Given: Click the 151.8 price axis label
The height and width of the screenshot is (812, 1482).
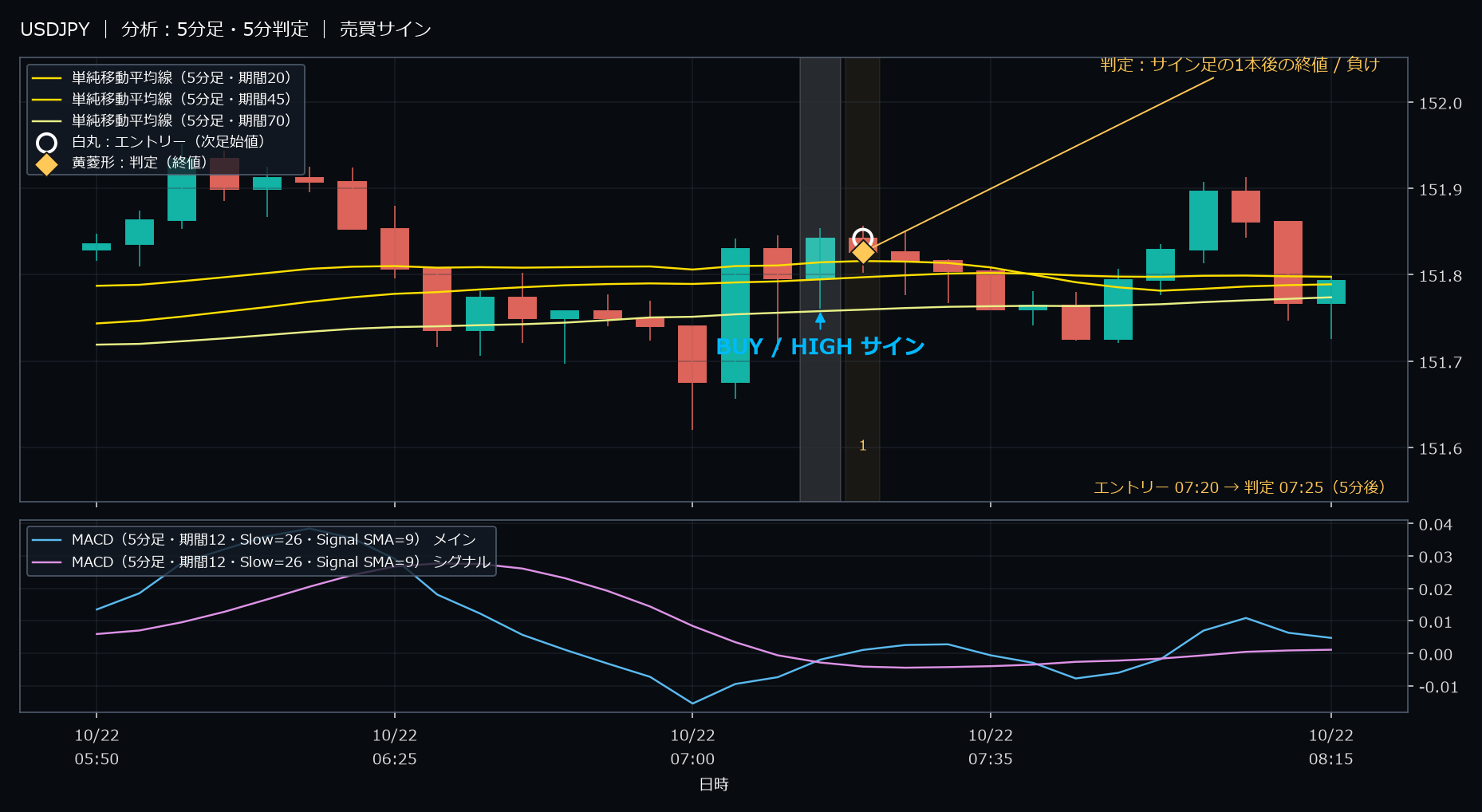Looking at the screenshot, I should coord(1441,276).
